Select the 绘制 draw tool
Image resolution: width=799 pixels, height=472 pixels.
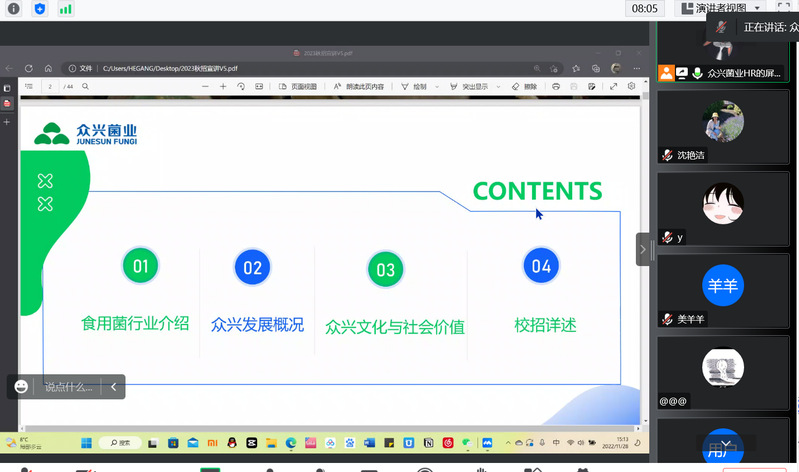414,87
